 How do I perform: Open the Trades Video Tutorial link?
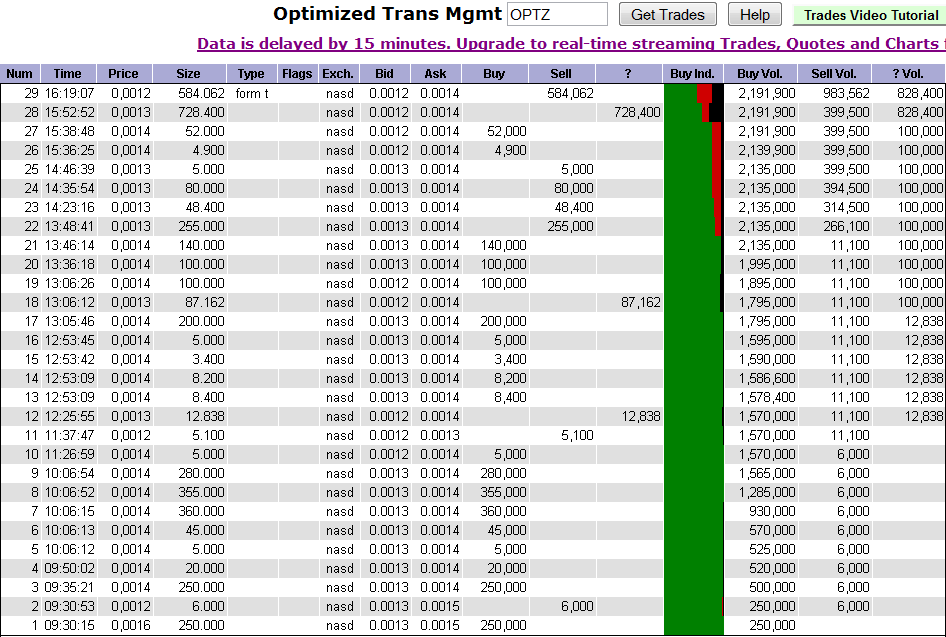pyautogui.click(x=866, y=15)
